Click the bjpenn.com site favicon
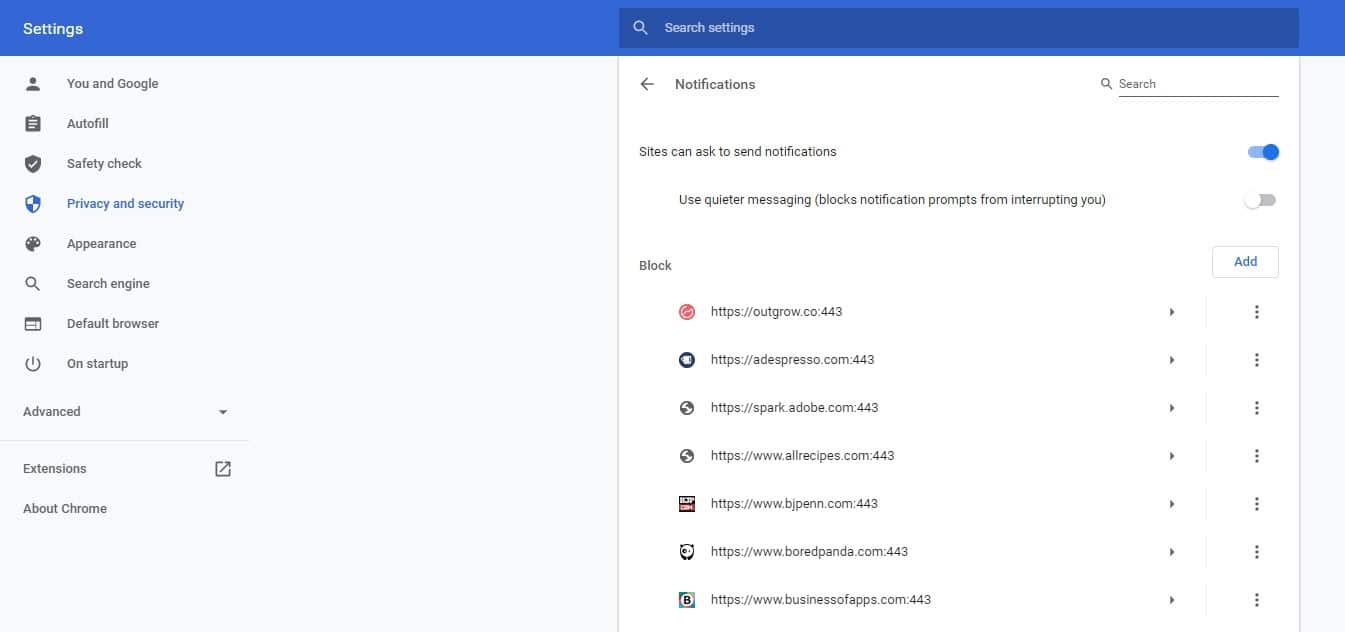1345x632 pixels. point(686,503)
